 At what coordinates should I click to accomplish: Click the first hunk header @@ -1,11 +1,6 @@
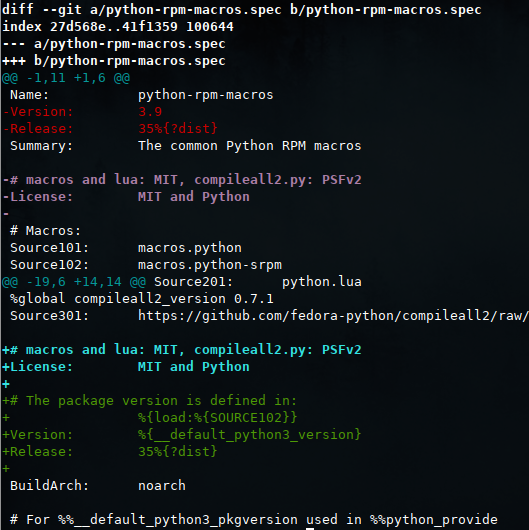click(x=66, y=78)
